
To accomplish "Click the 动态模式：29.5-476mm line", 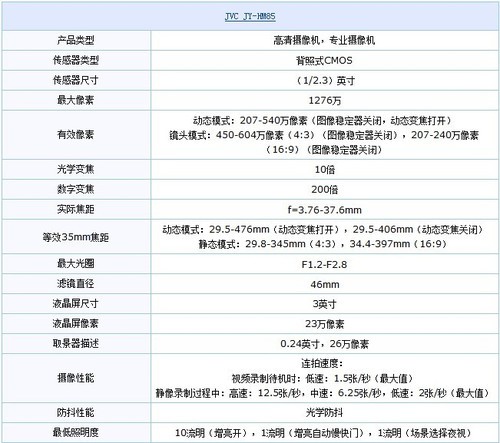I will pyautogui.click(x=324, y=229).
